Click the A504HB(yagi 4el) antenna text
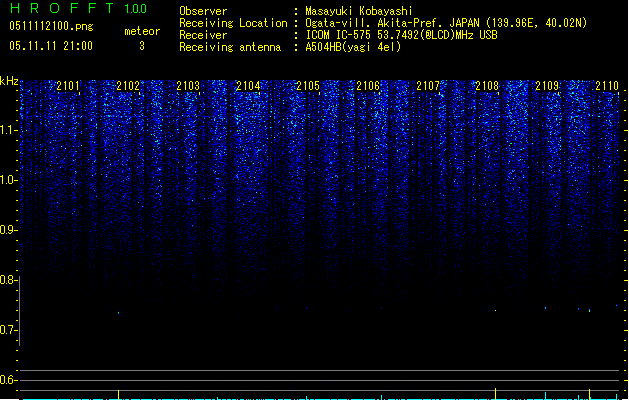The width and height of the screenshot is (629, 400). [353, 47]
